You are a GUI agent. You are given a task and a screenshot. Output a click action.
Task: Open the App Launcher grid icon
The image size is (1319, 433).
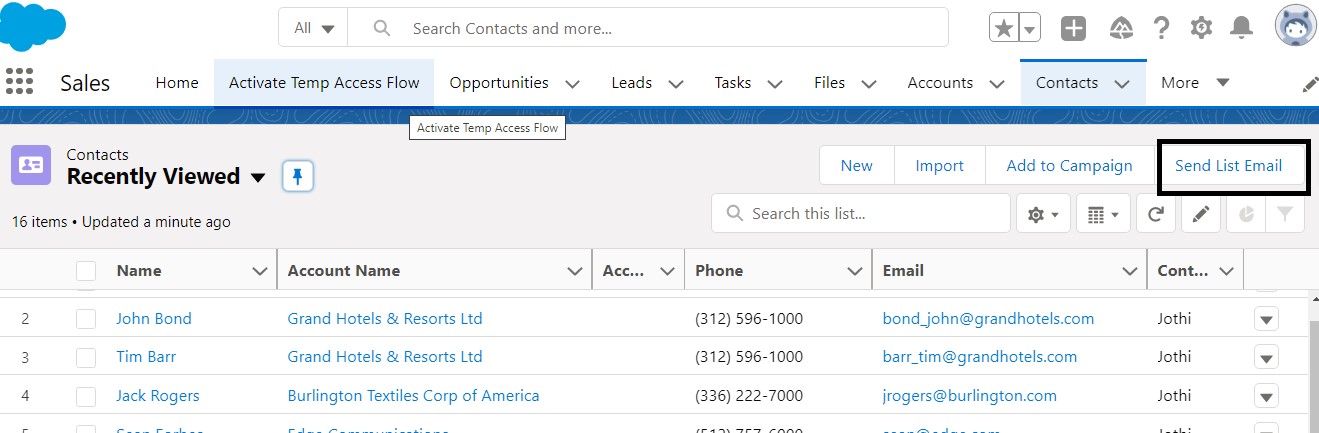pyautogui.click(x=20, y=83)
